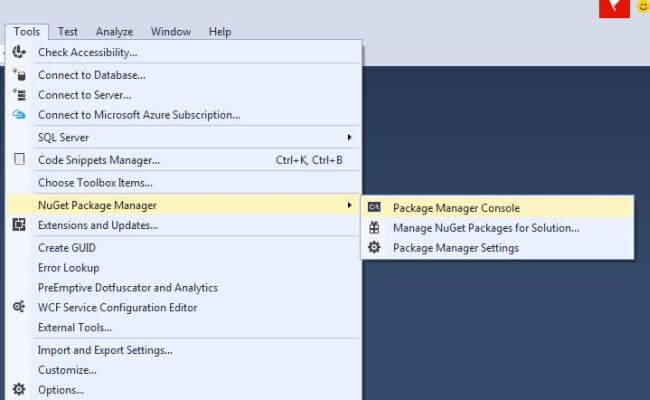650x400 pixels.
Task: Open Import and Export Settings
Action: click(x=105, y=350)
